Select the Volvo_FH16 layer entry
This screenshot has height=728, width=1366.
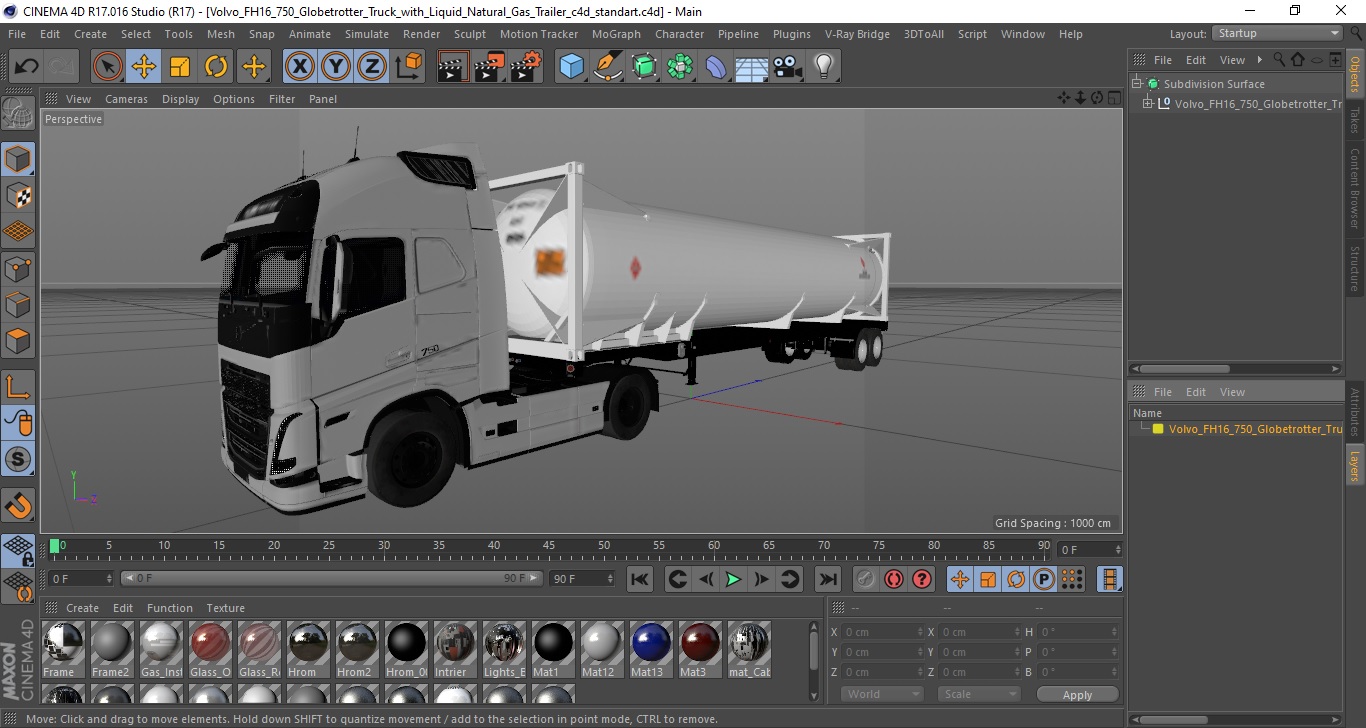pos(1255,429)
